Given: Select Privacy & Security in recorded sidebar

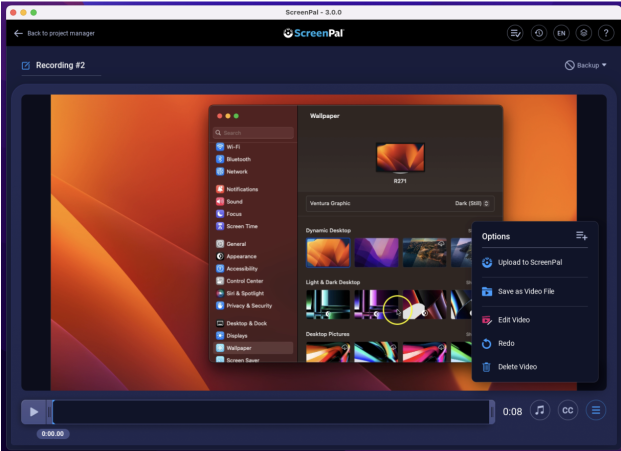Looking at the screenshot, I should coord(249,306).
